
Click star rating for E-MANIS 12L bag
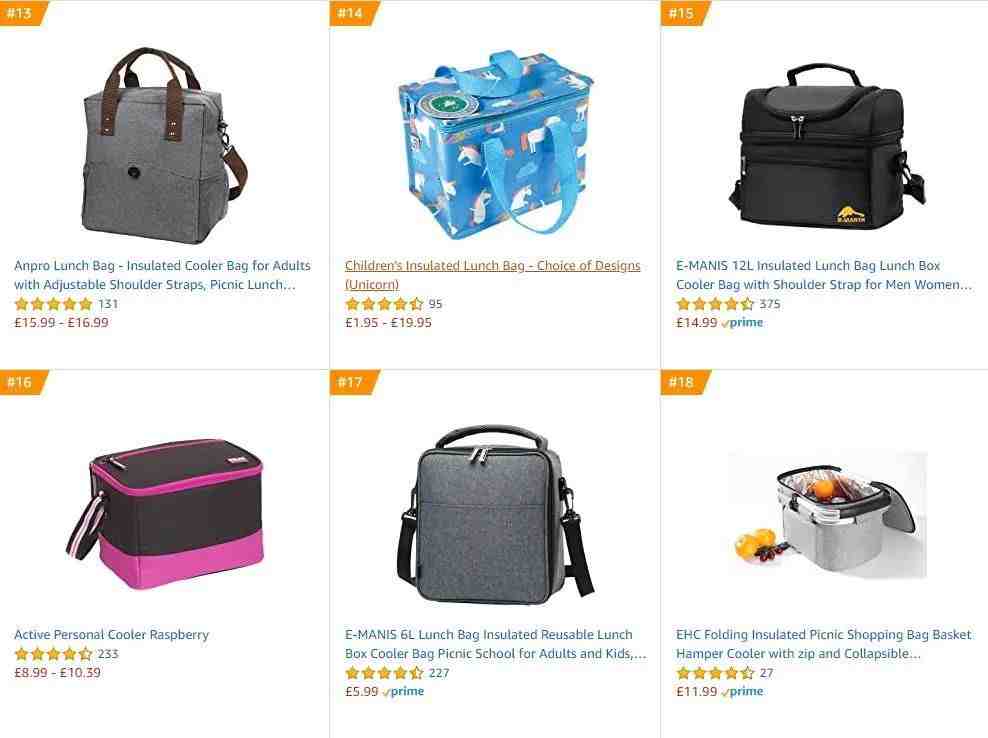(x=715, y=304)
